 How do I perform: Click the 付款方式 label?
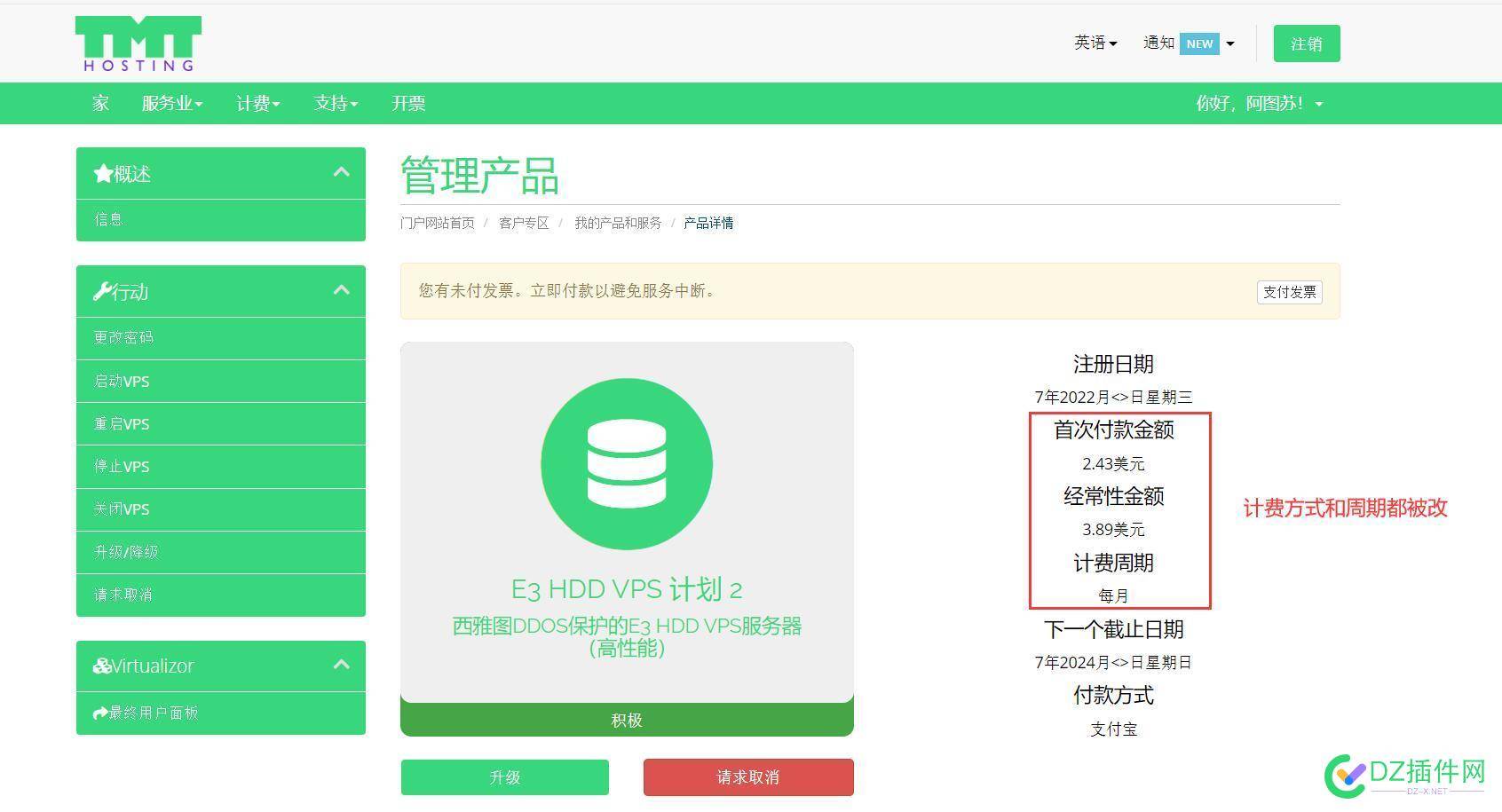tap(1113, 695)
